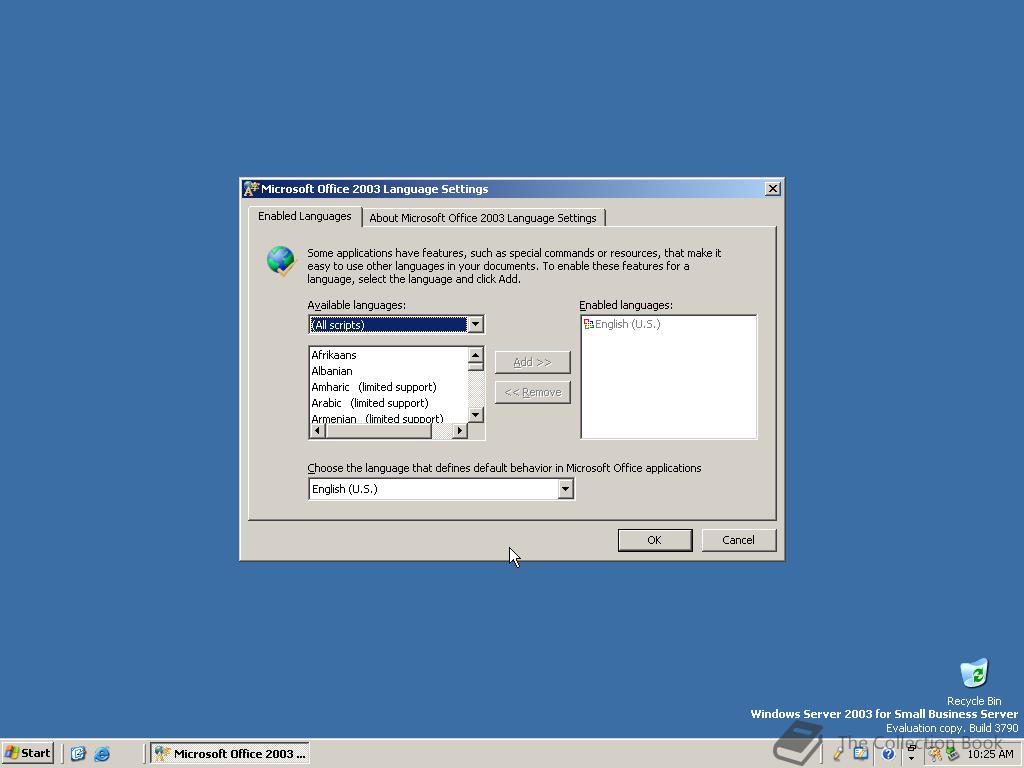The image size is (1024, 768).
Task: Open the language bar options arrow
Action: (911, 758)
